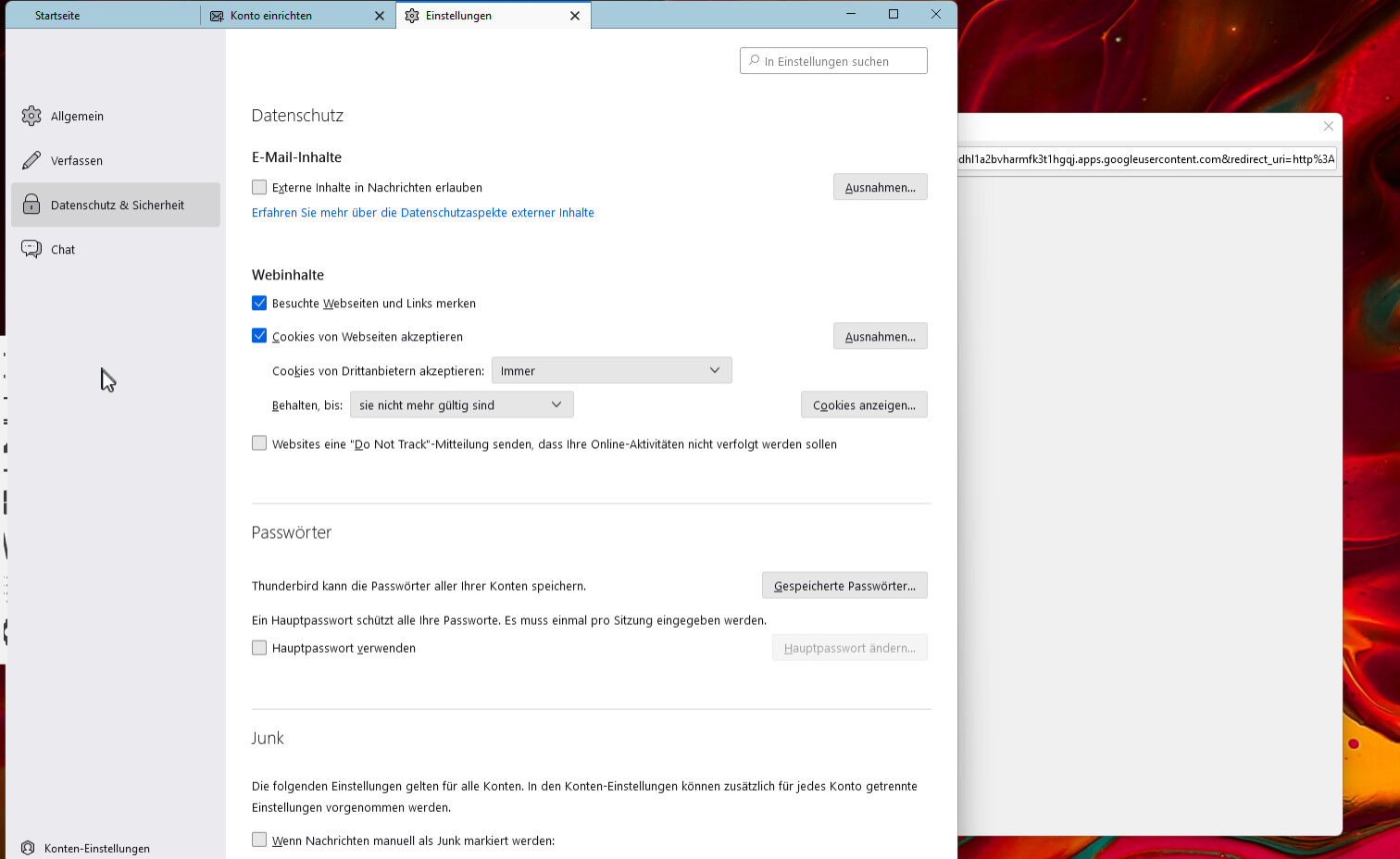The width and height of the screenshot is (1400, 859).
Task: Uncheck Besuchte Webseiten und Links merken
Action: tap(259, 303)
